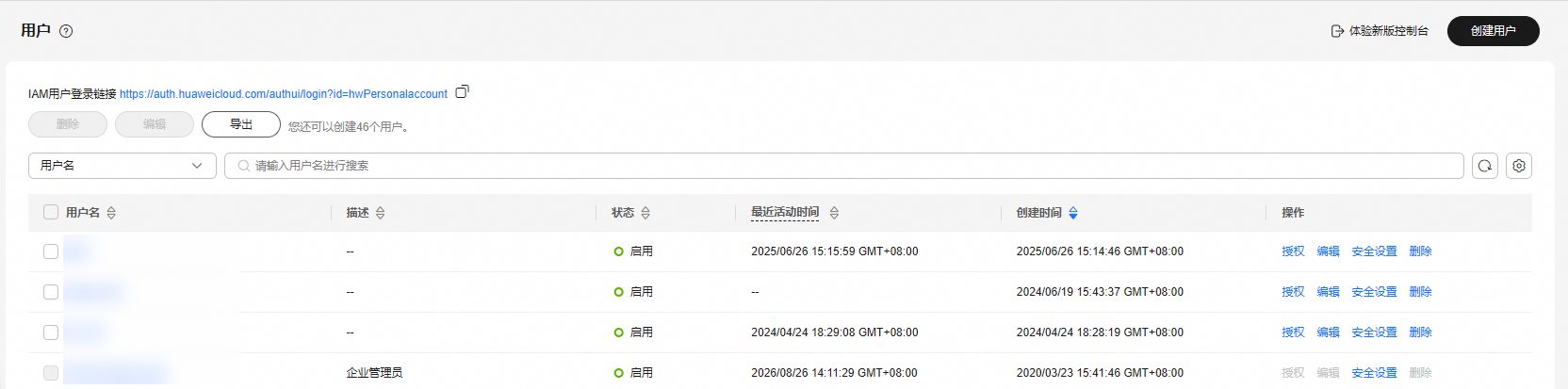This screenshot has width=1568, height=389.
Task: Open 安全设置 for user created 2024/06/19
Action: 1374,292
